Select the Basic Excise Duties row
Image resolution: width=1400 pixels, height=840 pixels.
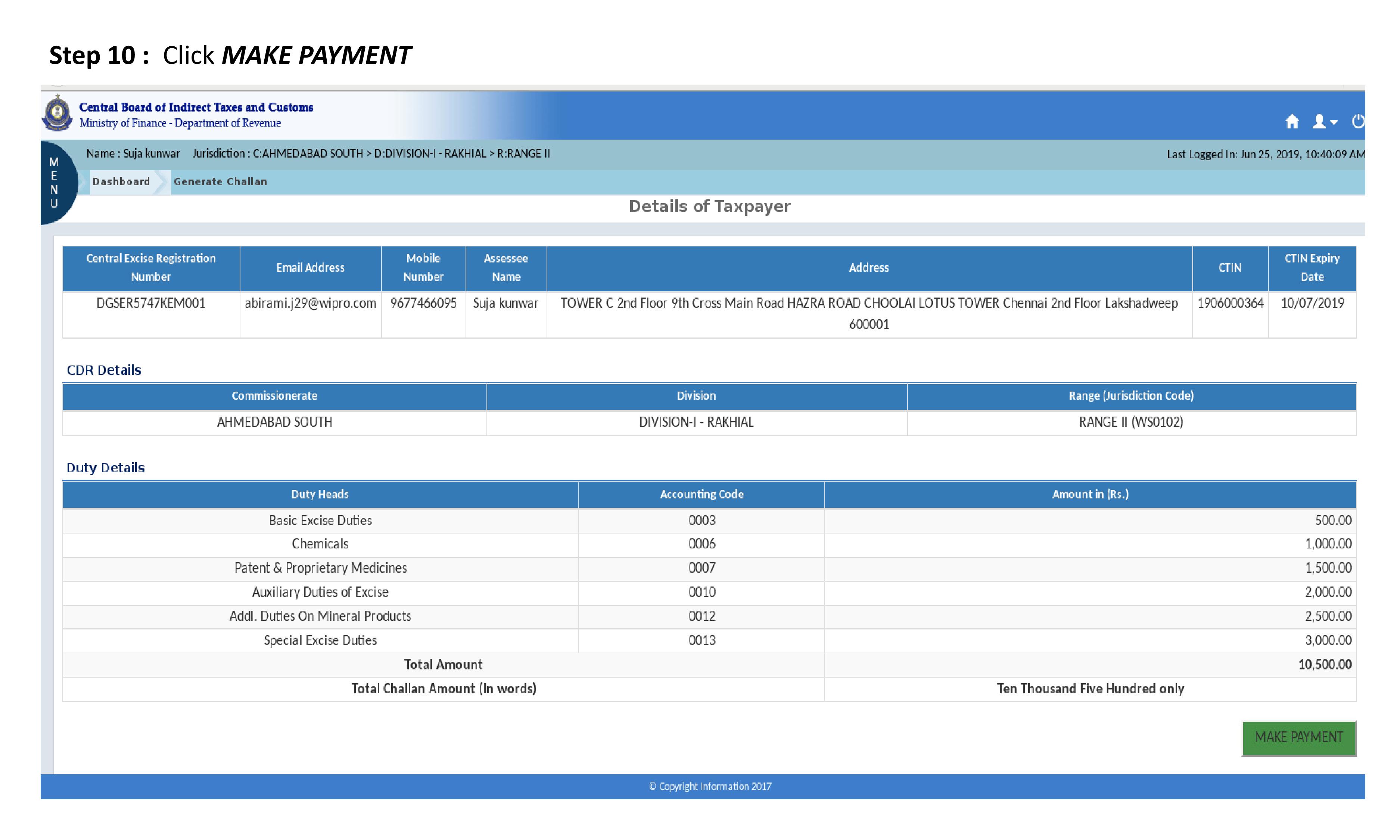(709, 521)
